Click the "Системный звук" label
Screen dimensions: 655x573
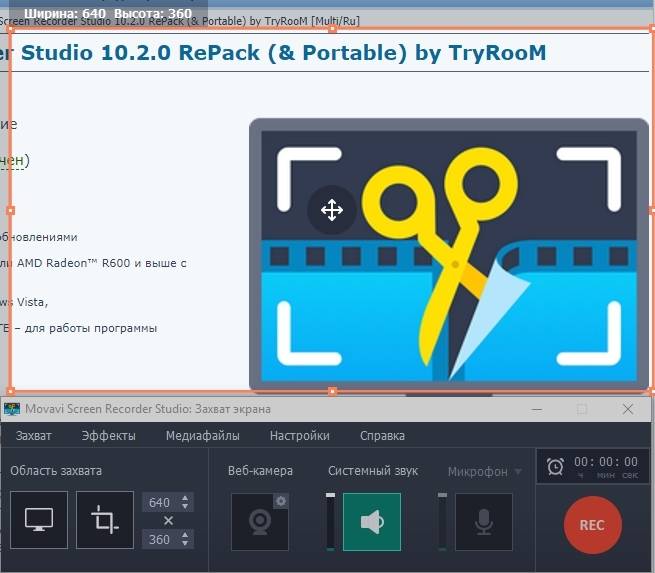373,471
